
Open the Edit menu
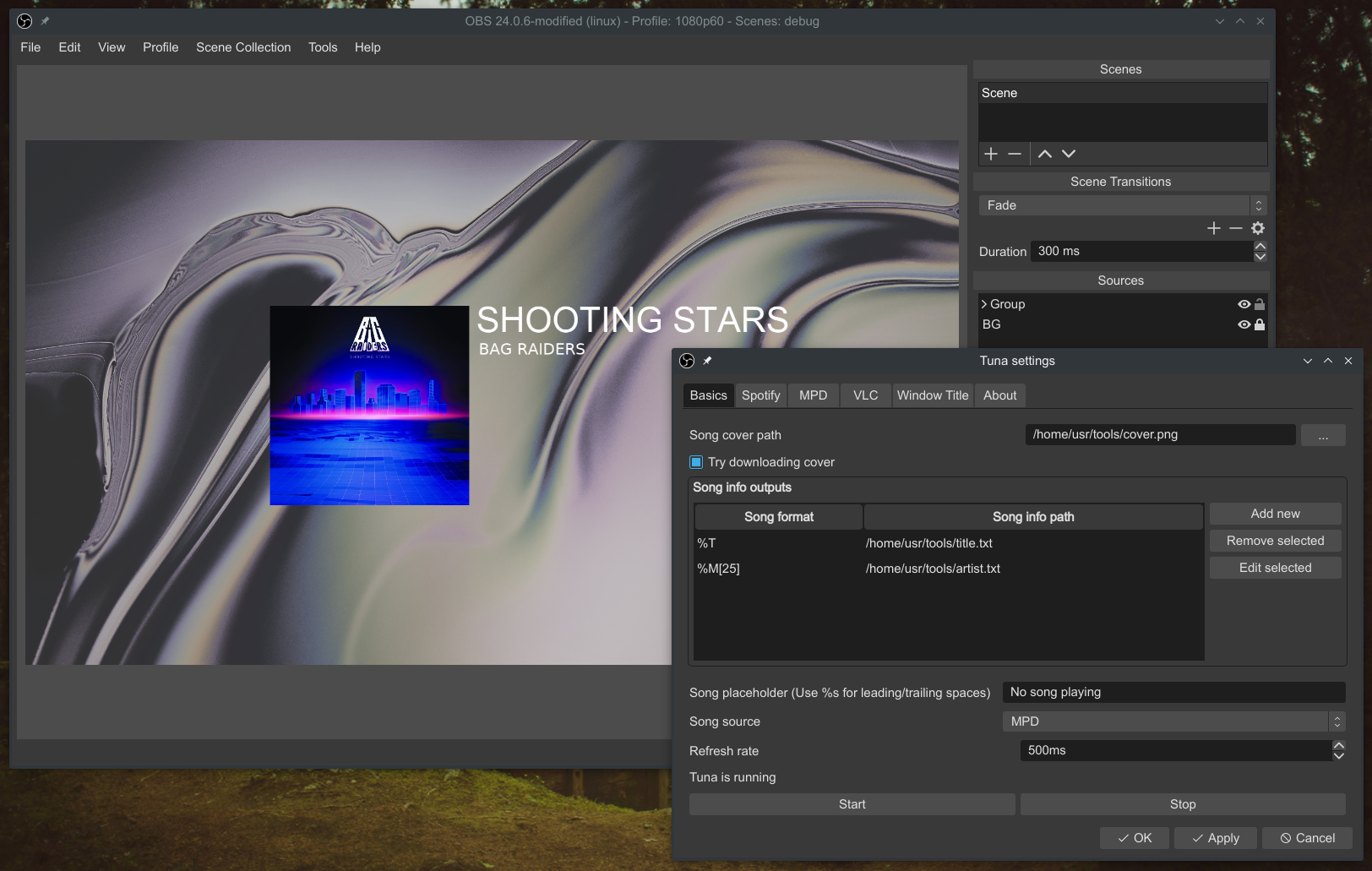tap(69, 47)
